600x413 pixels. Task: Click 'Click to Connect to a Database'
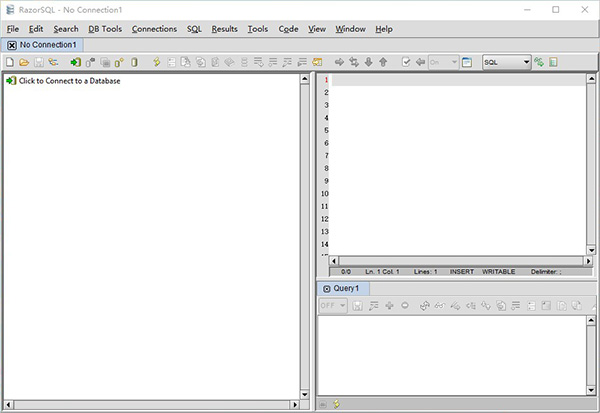[x=69, y=81]
